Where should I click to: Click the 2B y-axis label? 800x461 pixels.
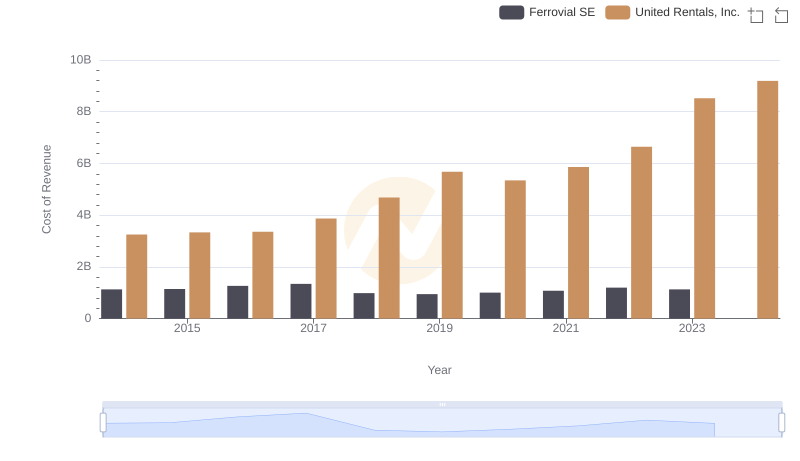click(x=84, y=266)
